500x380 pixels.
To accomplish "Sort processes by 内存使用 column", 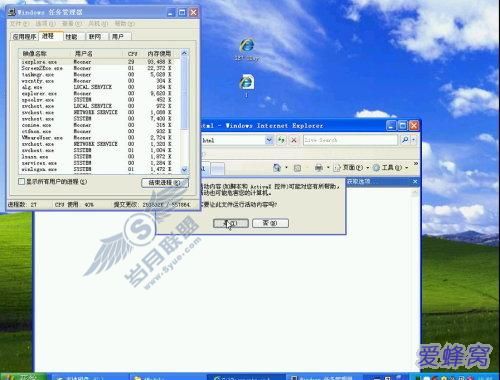I will pos(160,53).
